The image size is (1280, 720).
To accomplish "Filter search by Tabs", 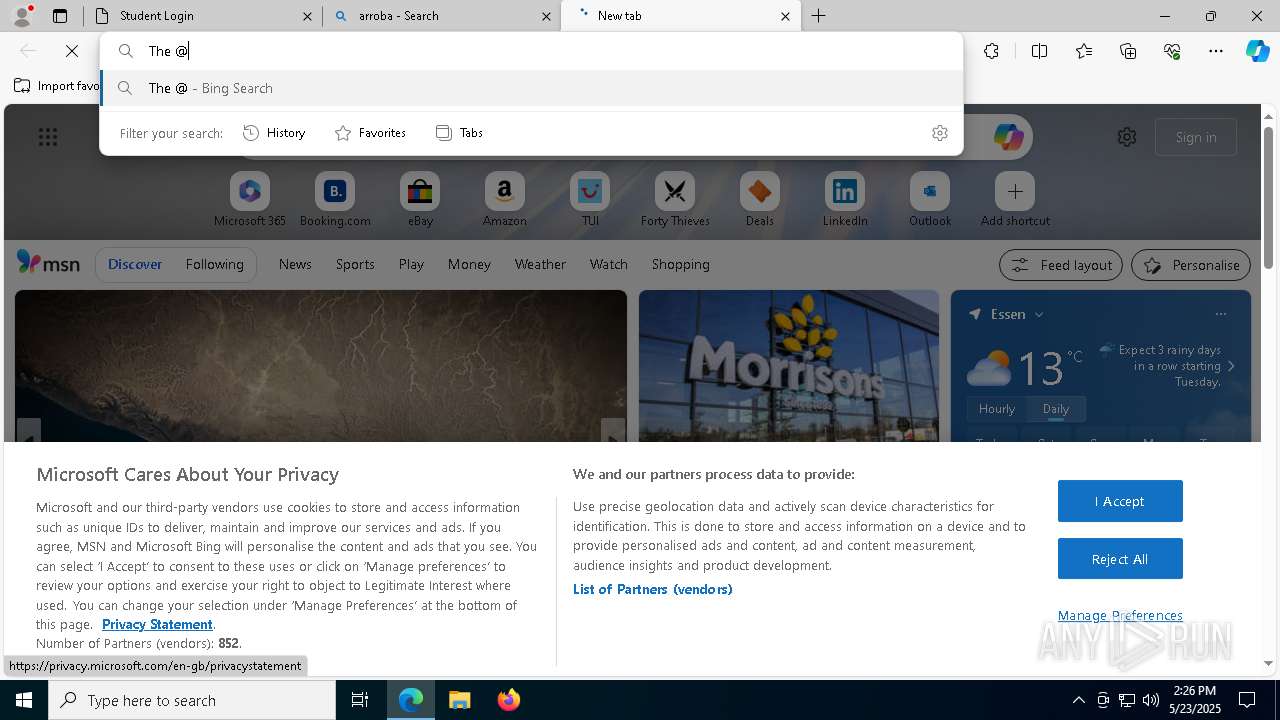I will click(459, 133).
